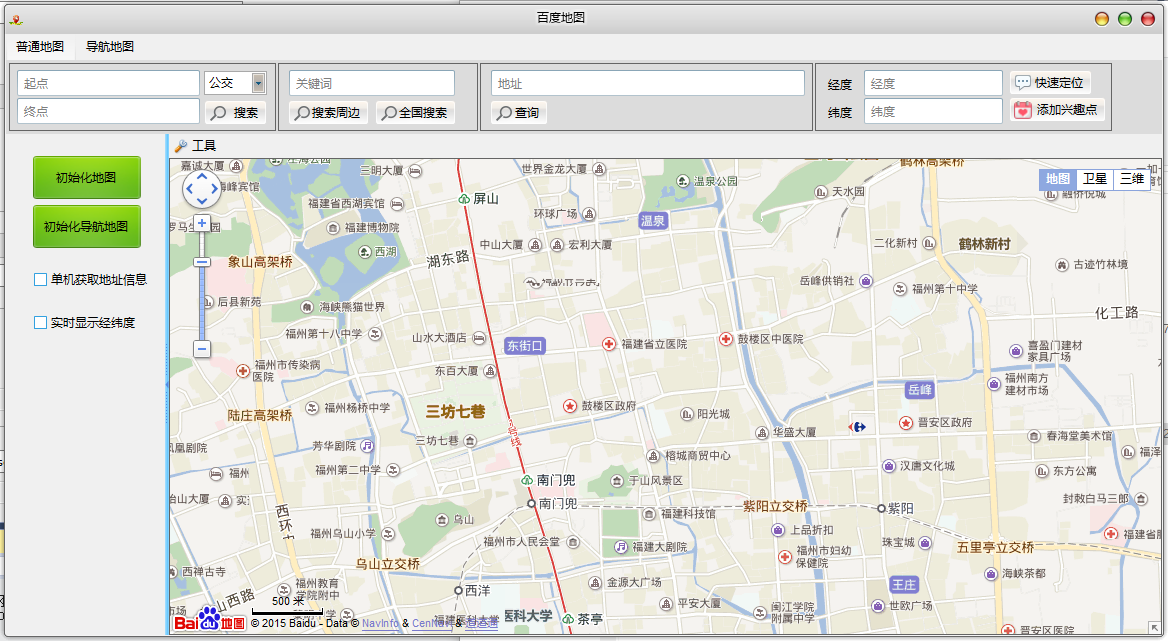1168x641 pixels.
Task: Click the 福建省立医院 hospital icon
Action: click(x=609, y=344)
